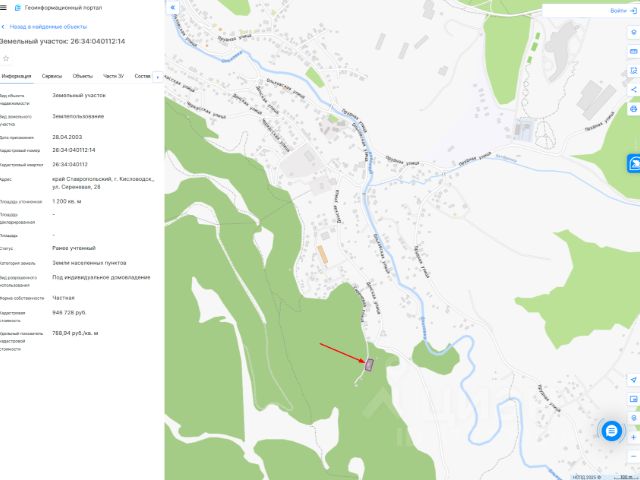640x480 pixels.
Task: Open the map layers tool
Action: [x=633, y=32]
